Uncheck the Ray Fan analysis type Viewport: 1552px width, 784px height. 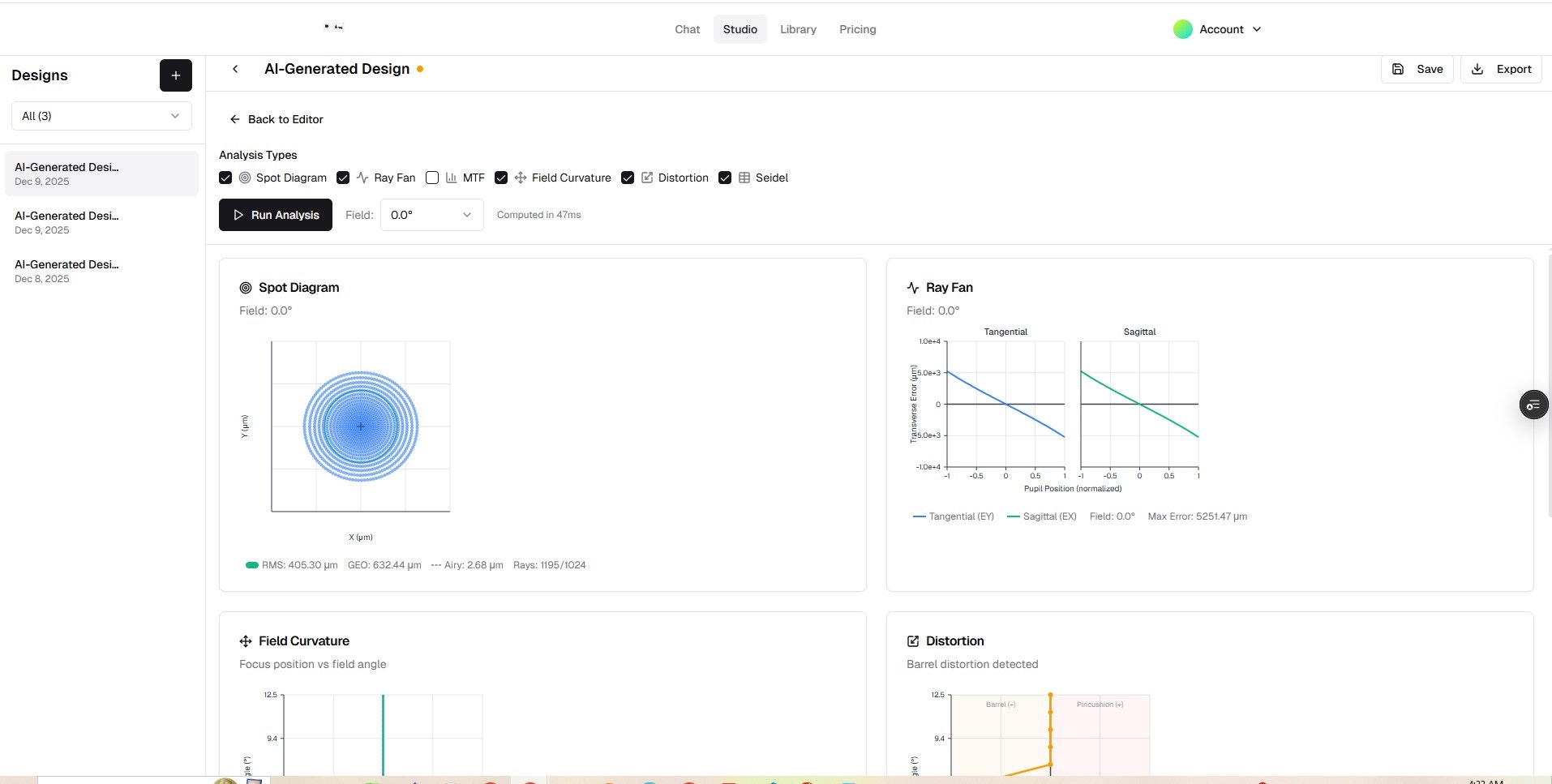(x=343, y=178)
